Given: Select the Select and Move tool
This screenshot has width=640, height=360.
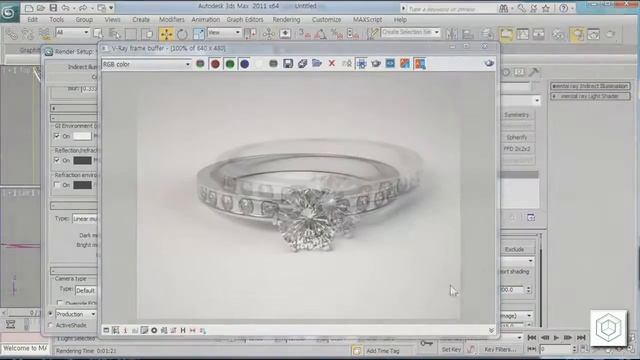Looking at the screenshot, I should [x=166, y=34].
